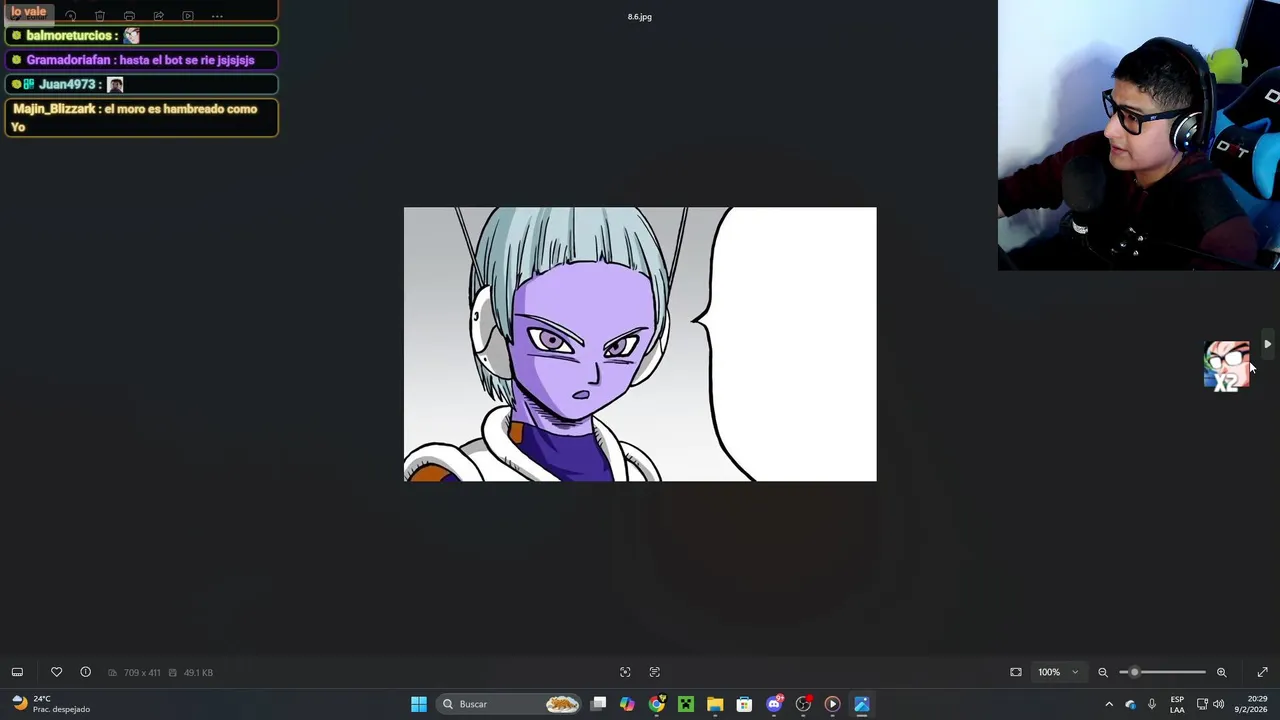Open Task View from the taskbar
The image size is (1280, 720).
coord(598,704)
